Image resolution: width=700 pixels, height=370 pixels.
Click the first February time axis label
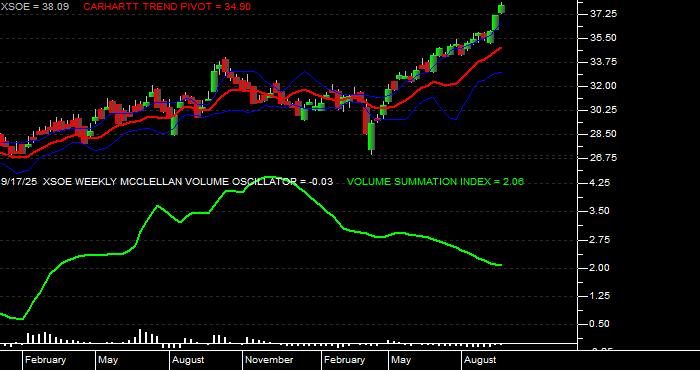[x=45, y=360]
